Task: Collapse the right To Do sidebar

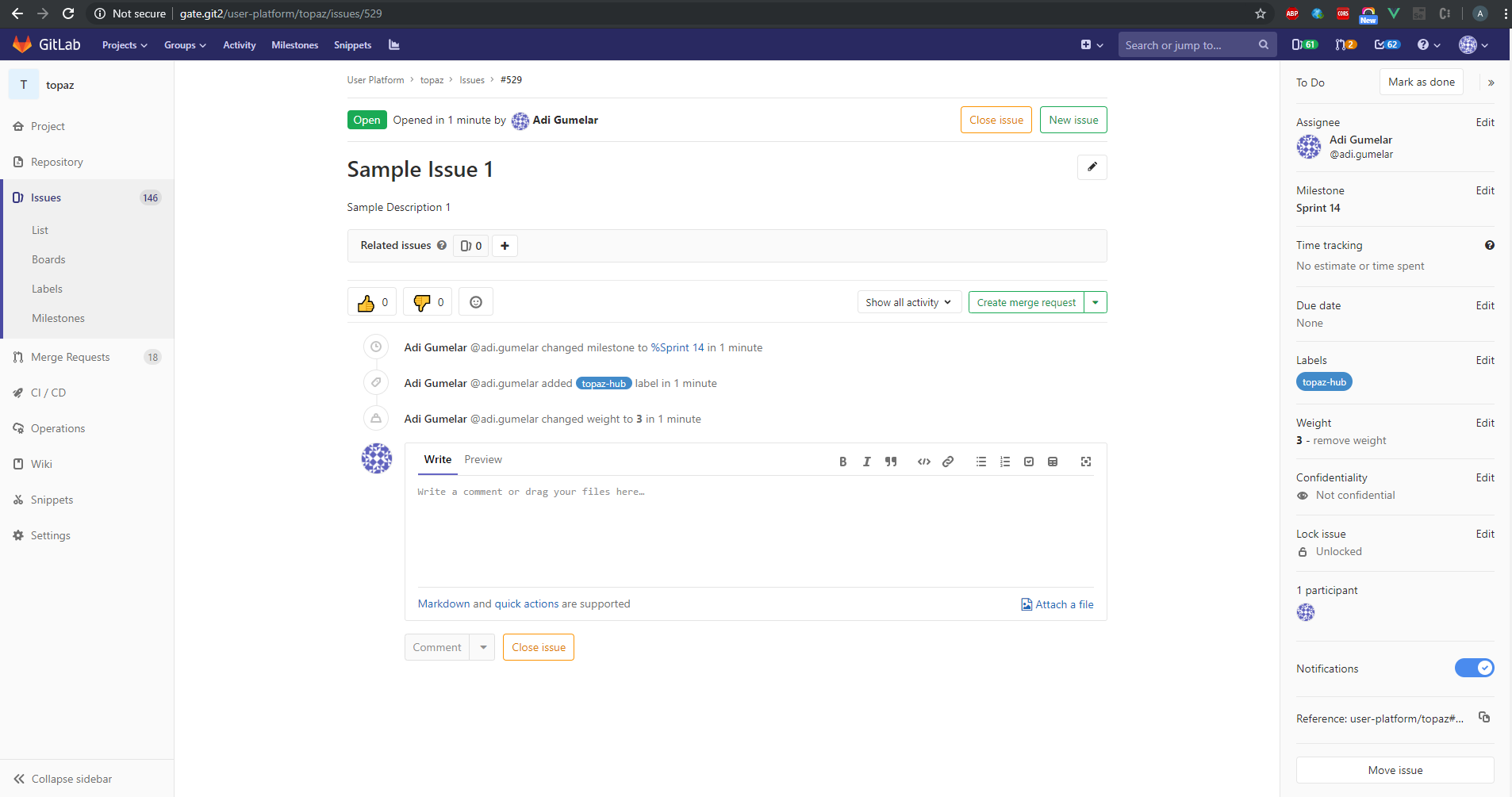Action: [x=1491, y=82]
